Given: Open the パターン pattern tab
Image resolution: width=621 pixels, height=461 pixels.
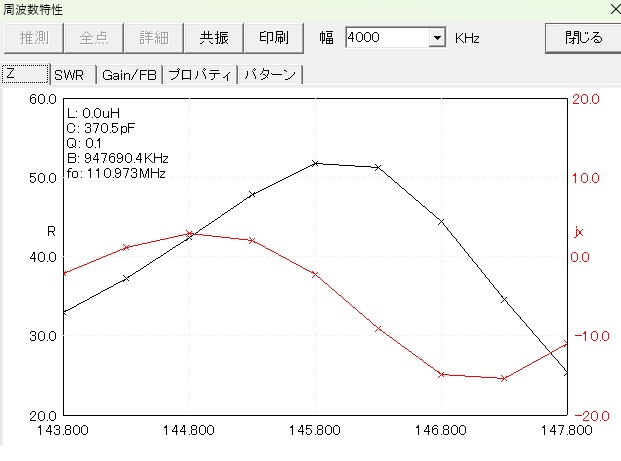Looking at the screenshot, I should tap(269, 75).
